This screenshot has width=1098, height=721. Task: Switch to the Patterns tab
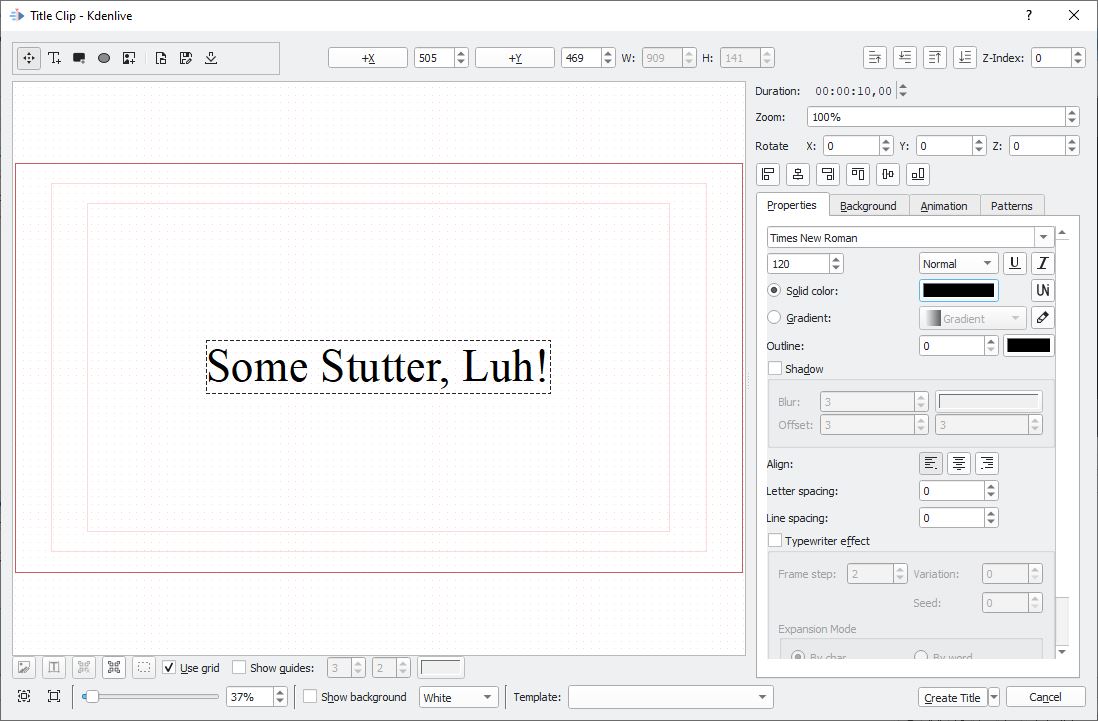[x=1012, y=206]
